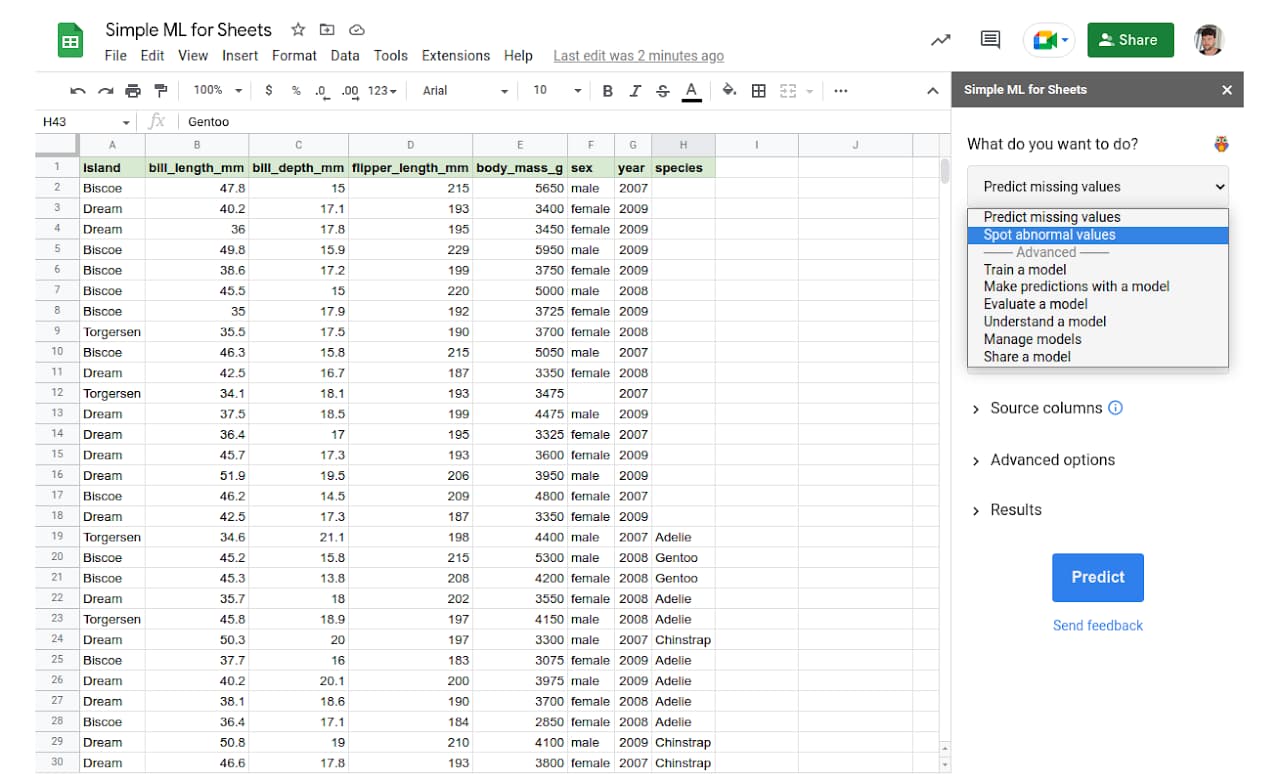This screenshot has height=782, width=1280.
Task: Open the Insert chart trendline icon
Action: point(939,39)
